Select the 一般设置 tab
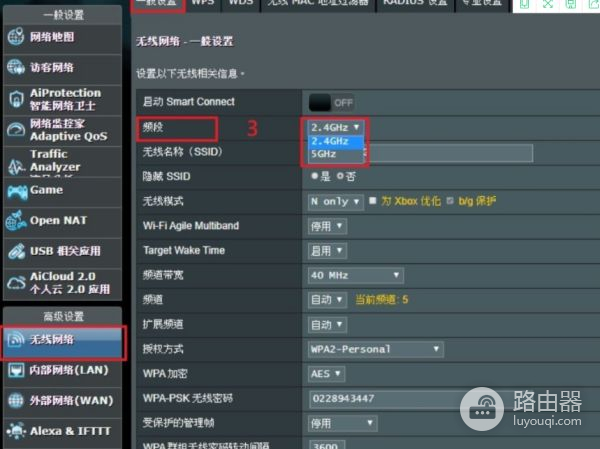 click(158, 4)
